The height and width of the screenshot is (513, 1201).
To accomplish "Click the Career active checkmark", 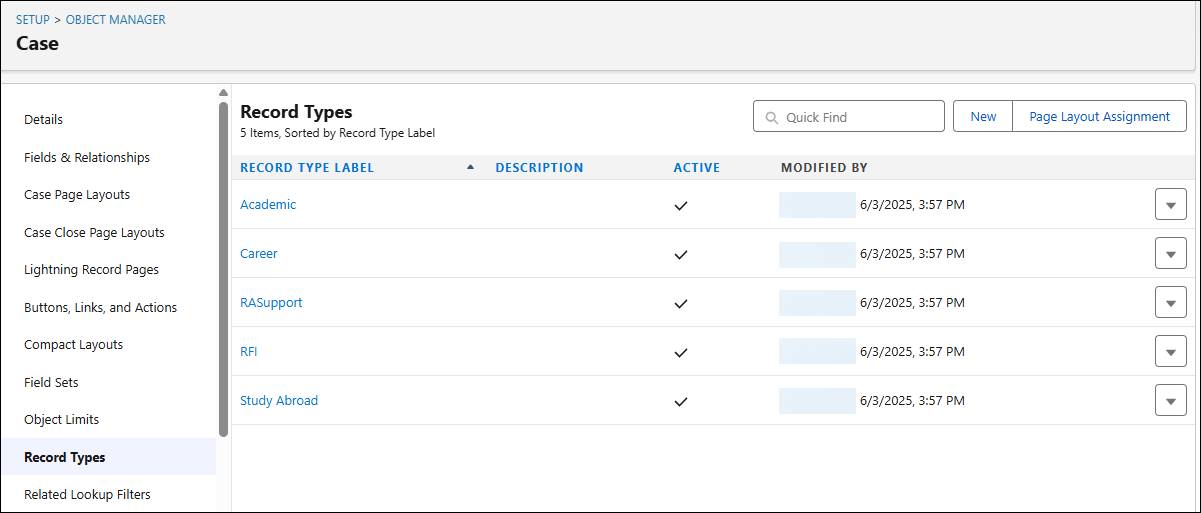I will [x=681, y=254].
